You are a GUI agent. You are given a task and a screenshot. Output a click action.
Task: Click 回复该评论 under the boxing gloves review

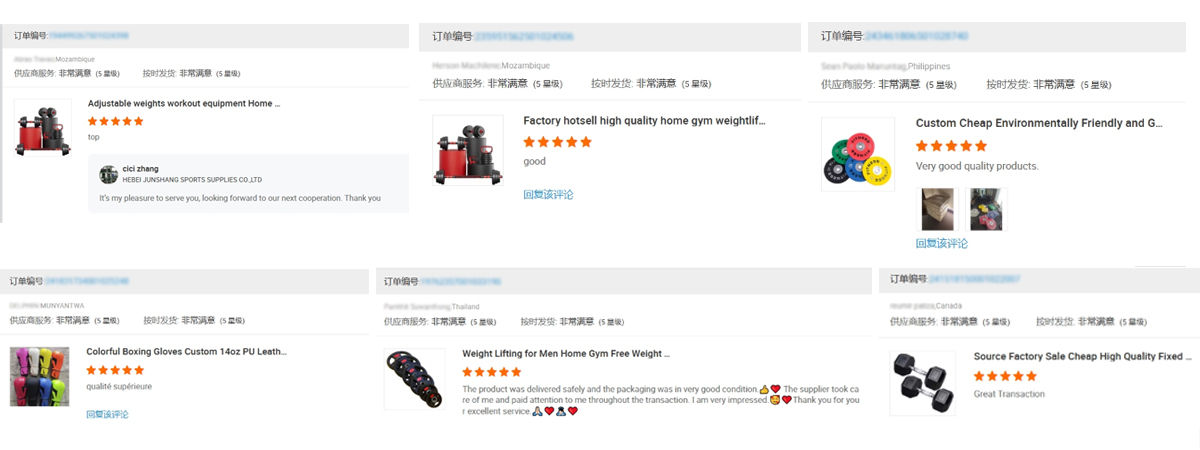[x=107, y=414]
